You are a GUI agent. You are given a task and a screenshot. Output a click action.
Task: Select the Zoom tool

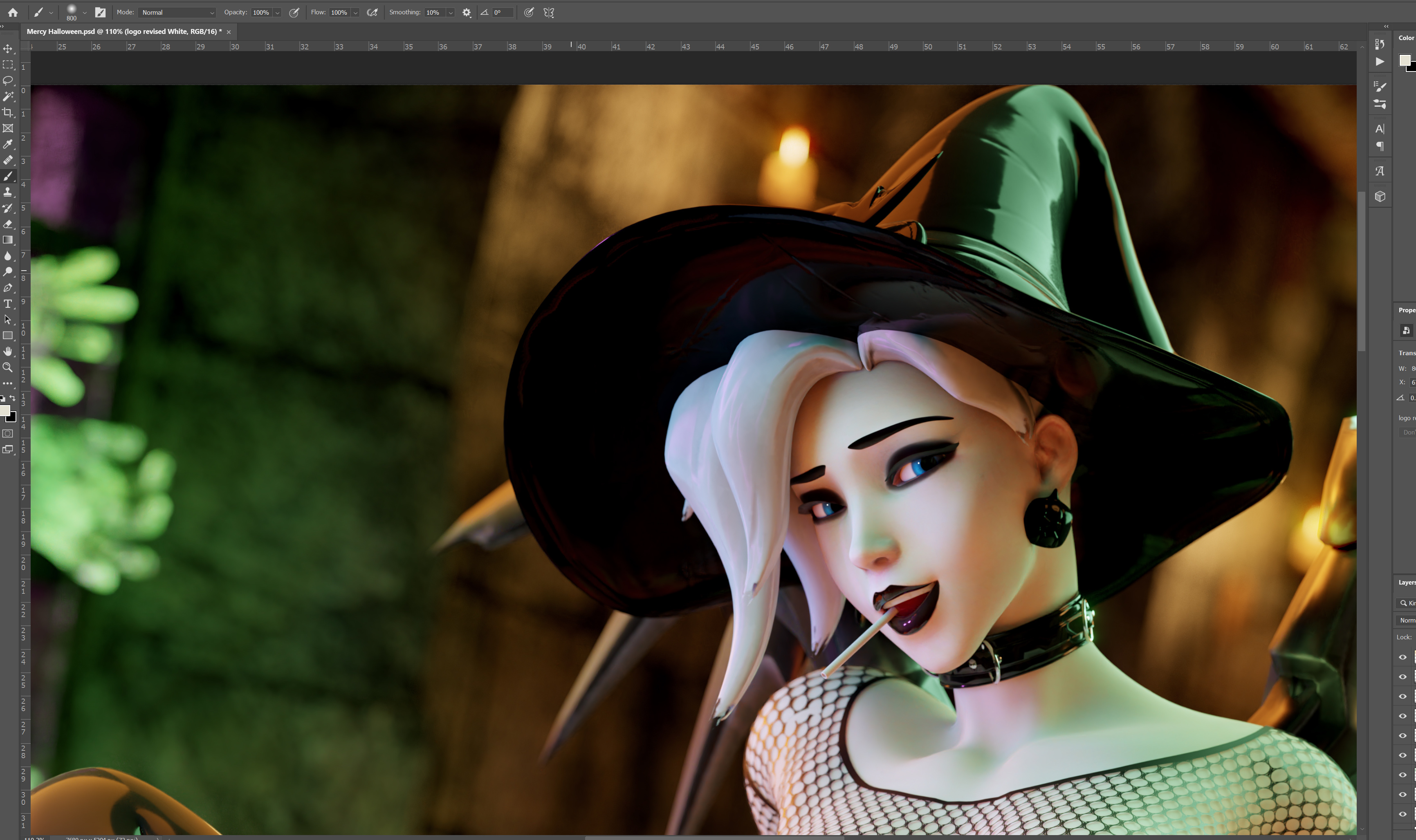[8, 367]
